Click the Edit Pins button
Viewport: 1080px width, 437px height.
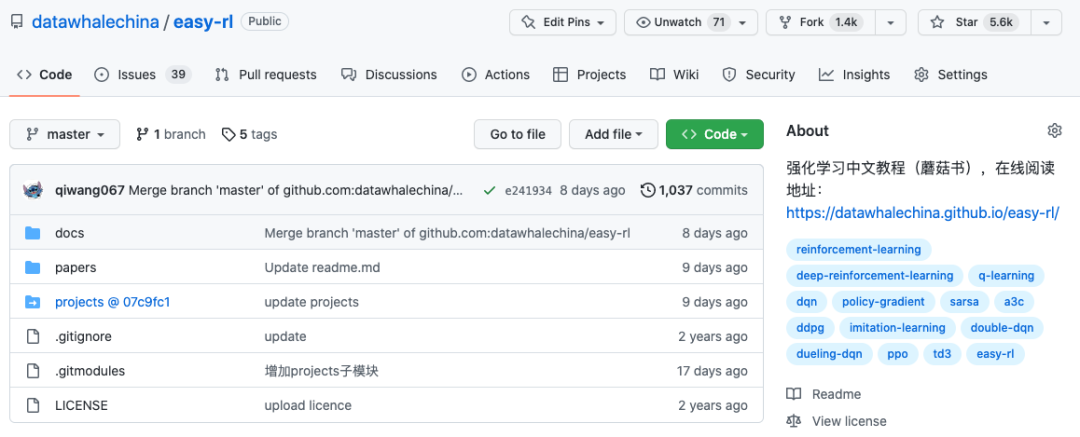pos(563,22)
